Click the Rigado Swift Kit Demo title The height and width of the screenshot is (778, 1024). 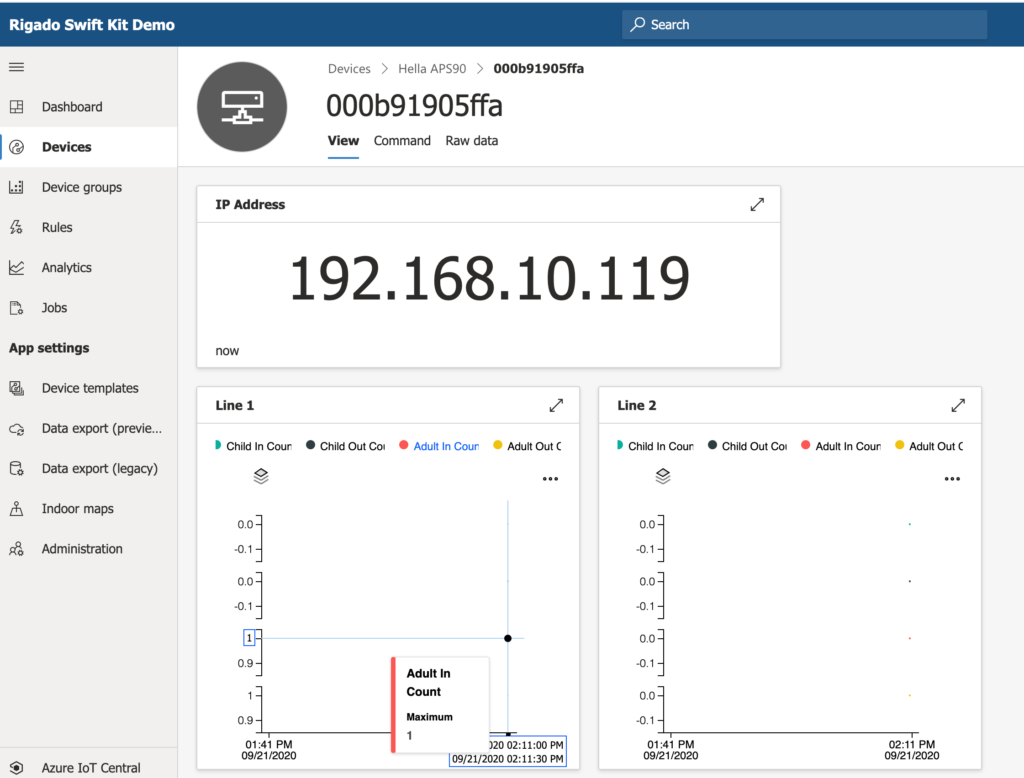pyautogui.click(x=92, y=25)
